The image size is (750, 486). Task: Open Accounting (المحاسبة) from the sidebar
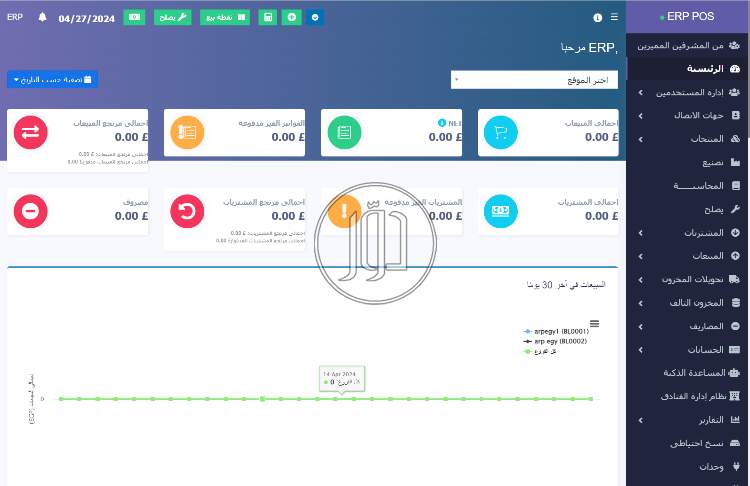(x=688, y=186)
